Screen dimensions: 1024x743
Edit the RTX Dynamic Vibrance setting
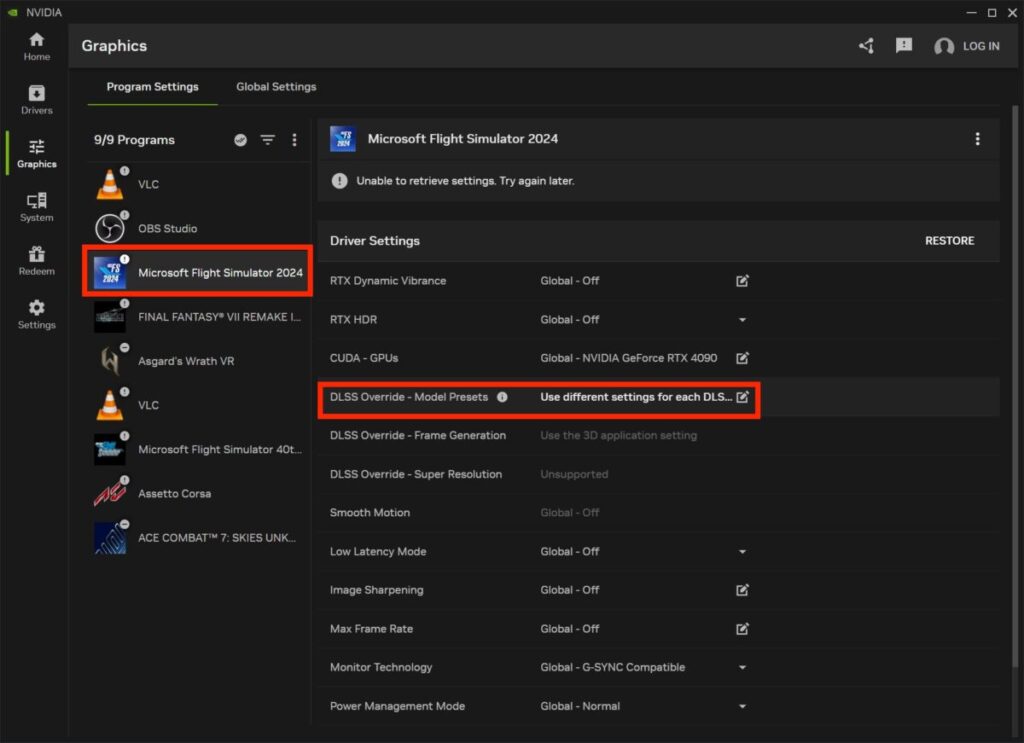[743, 281]
